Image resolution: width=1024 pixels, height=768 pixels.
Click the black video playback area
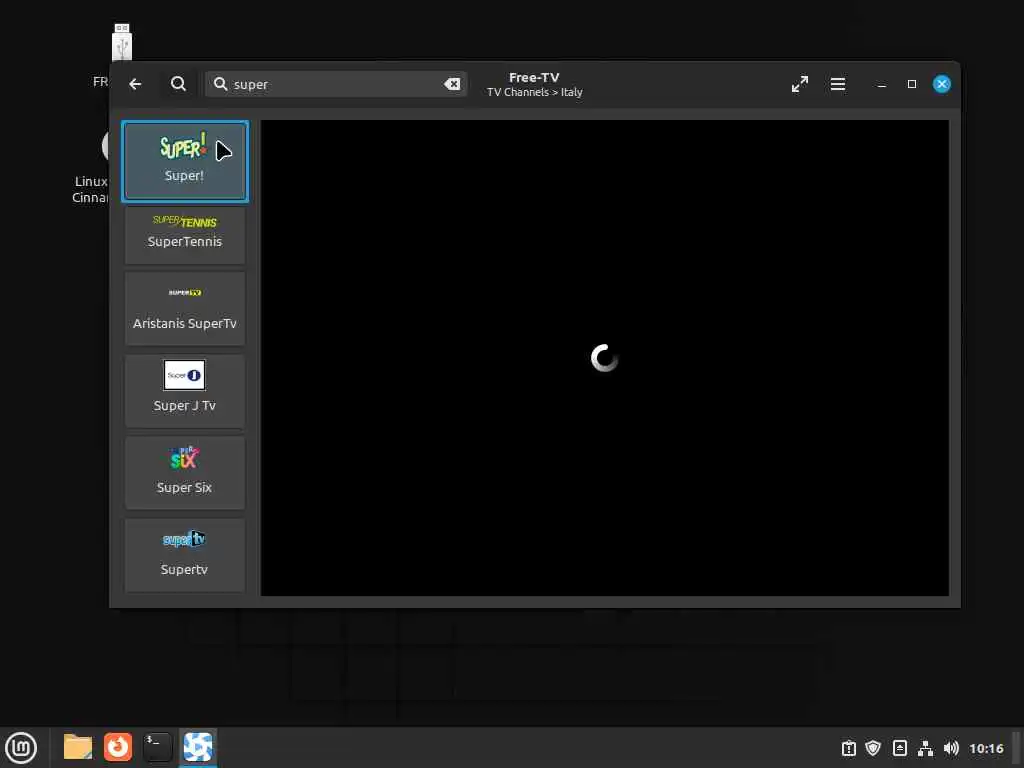click(605, 358)
